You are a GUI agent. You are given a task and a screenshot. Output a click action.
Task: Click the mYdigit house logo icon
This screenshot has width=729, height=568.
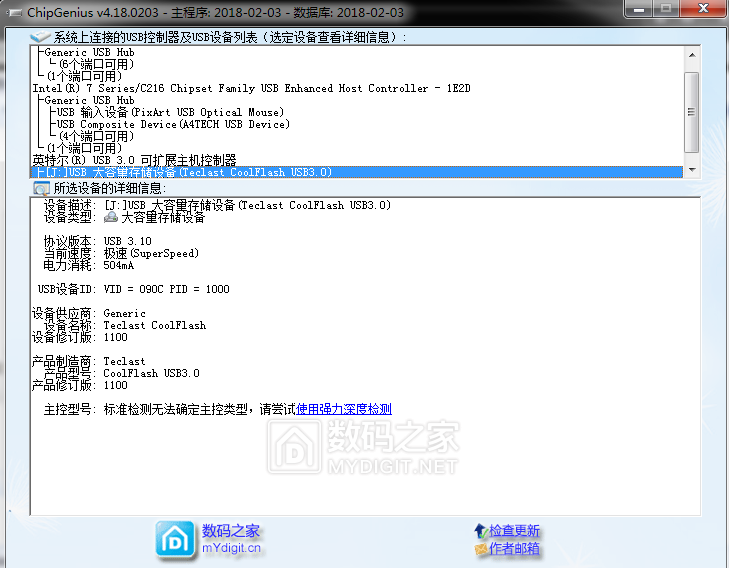(x=176, y=540)
